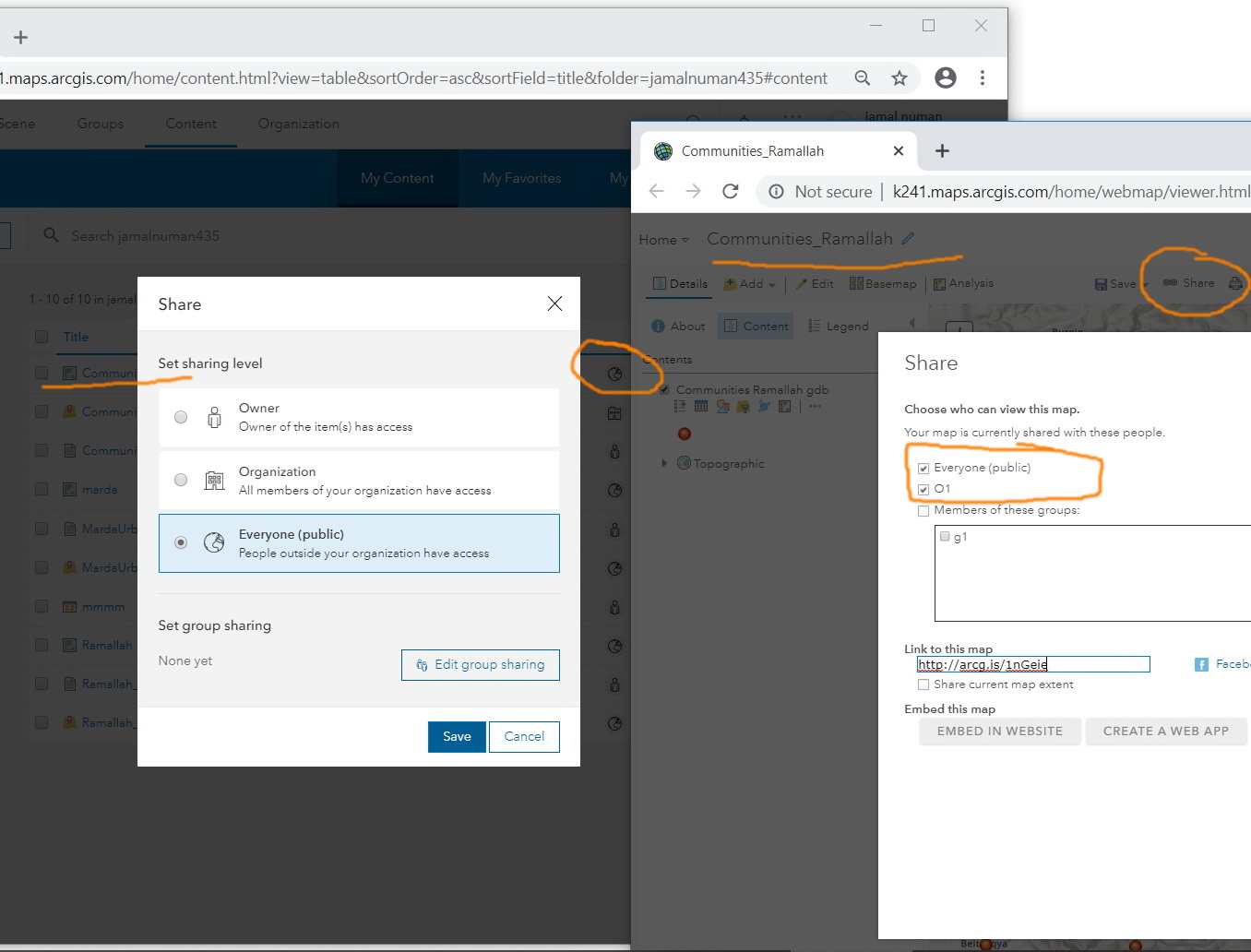
Task: Reload page in Communities_Ramallah window
Action: (731, 191)
